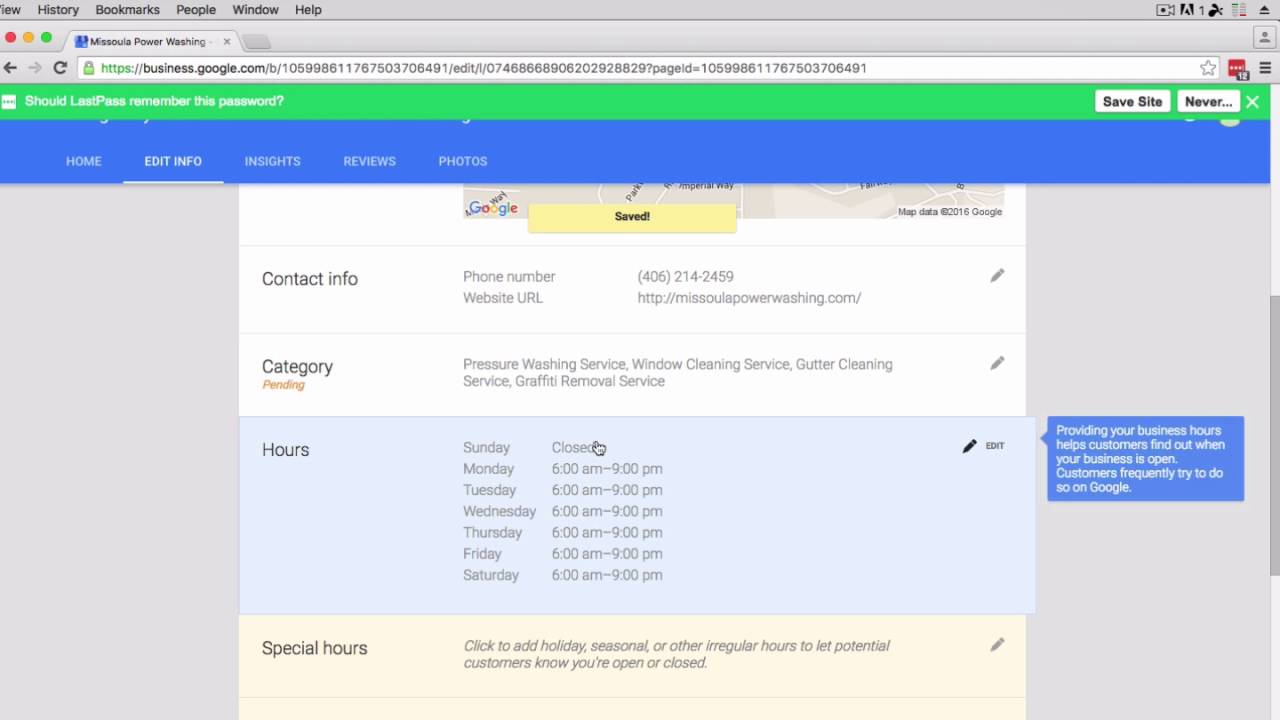Viewport: 1280px width, 720px height.
Task: Click the Pending status label
Action: click(x=283, y=385)
